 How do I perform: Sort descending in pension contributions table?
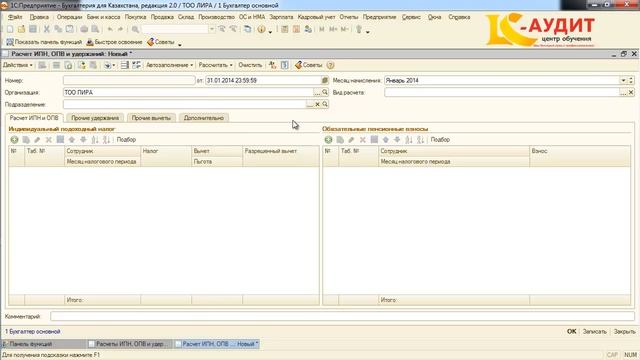tap(421, 140)
